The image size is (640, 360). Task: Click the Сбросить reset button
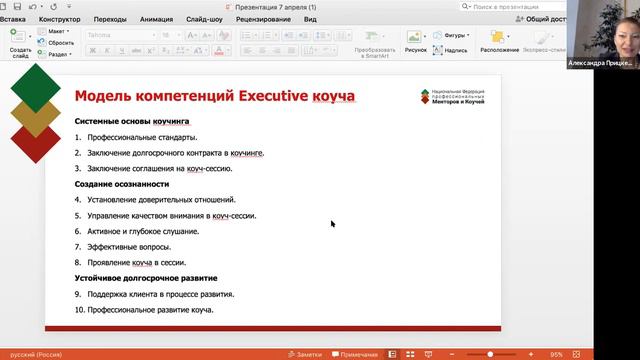coord(56,42)
